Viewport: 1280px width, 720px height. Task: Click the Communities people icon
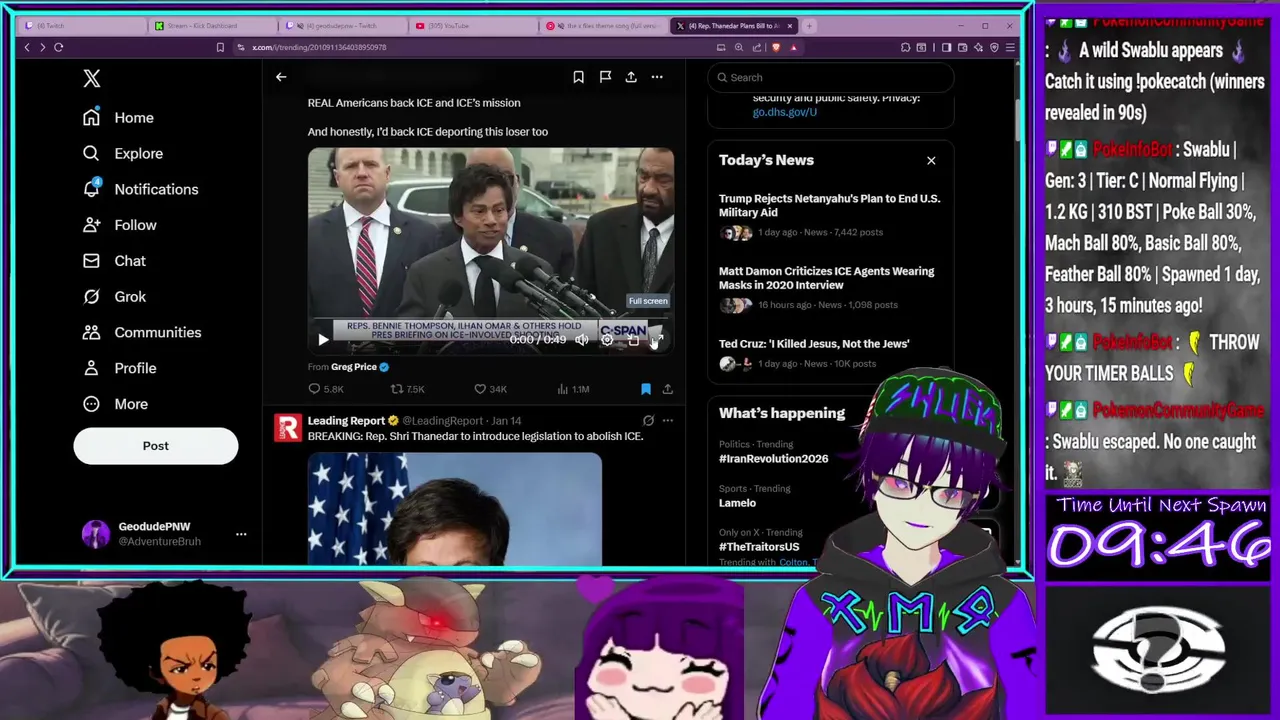[x=91, y=332]
